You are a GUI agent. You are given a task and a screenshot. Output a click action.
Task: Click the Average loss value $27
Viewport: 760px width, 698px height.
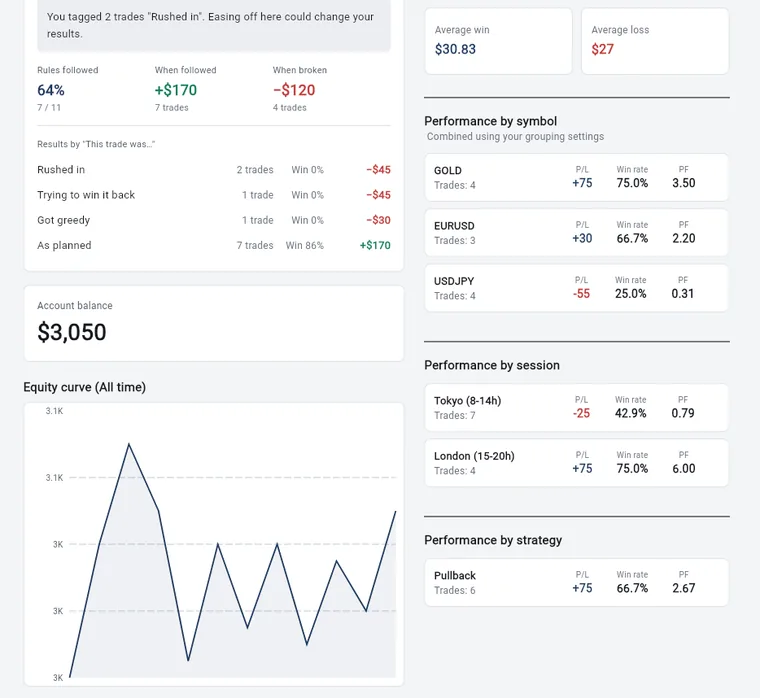602,49
